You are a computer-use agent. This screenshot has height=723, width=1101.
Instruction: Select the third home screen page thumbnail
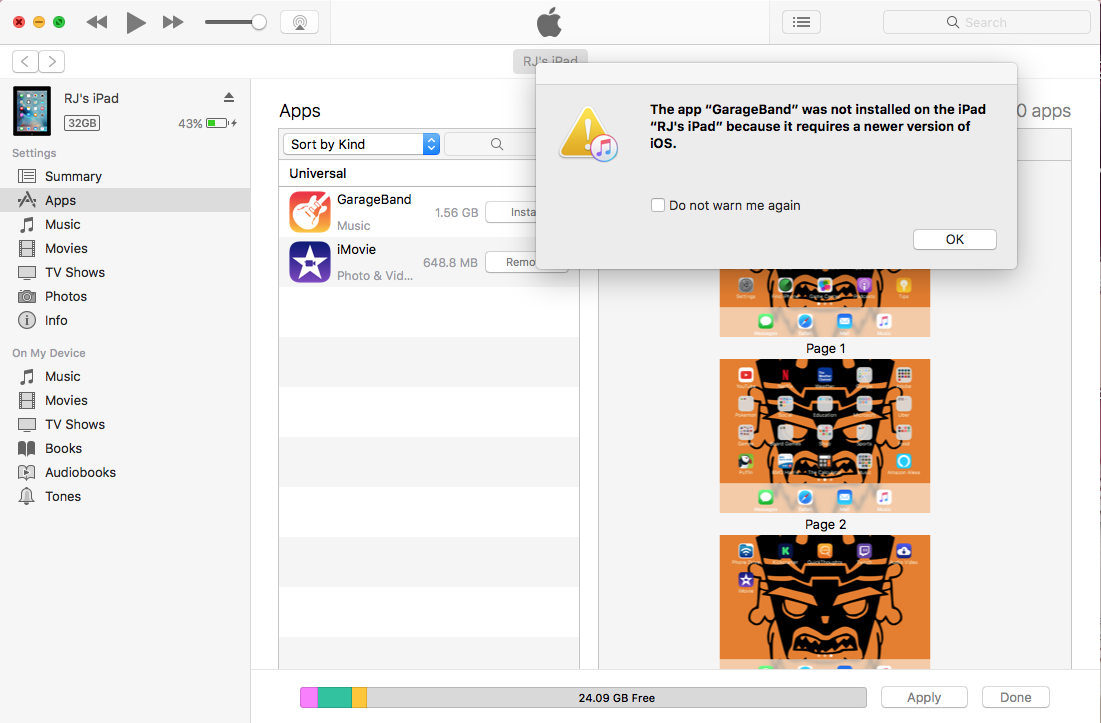tap(825, 602)
